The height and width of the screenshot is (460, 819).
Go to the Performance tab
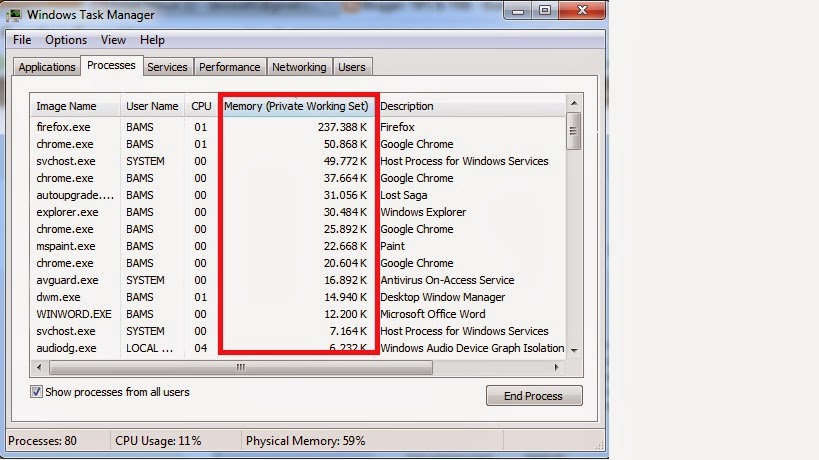[229, 67]
